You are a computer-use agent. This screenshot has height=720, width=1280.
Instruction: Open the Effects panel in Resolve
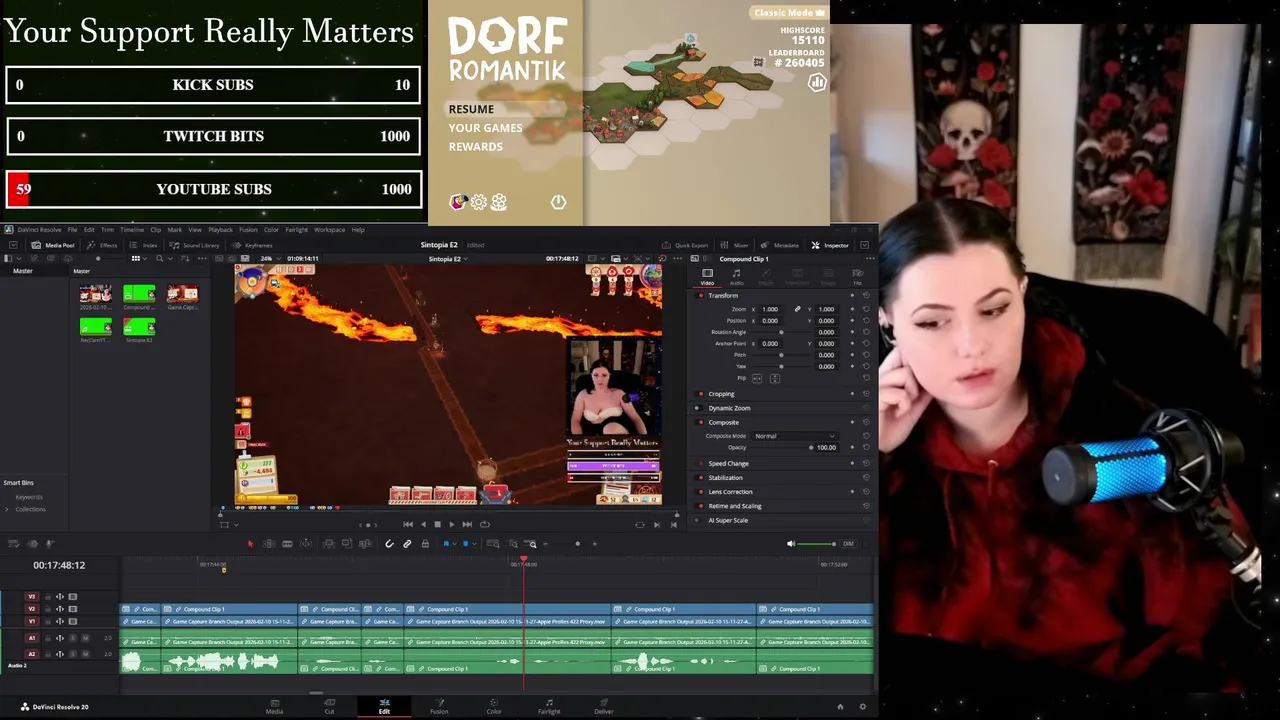coord(103,245)
